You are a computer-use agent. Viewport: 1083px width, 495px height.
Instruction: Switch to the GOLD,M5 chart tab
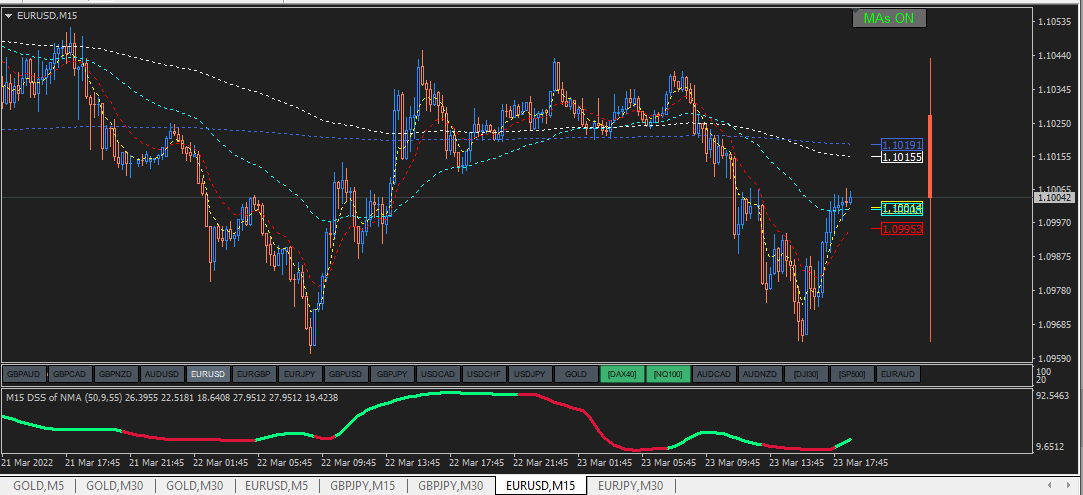[38, 486]
